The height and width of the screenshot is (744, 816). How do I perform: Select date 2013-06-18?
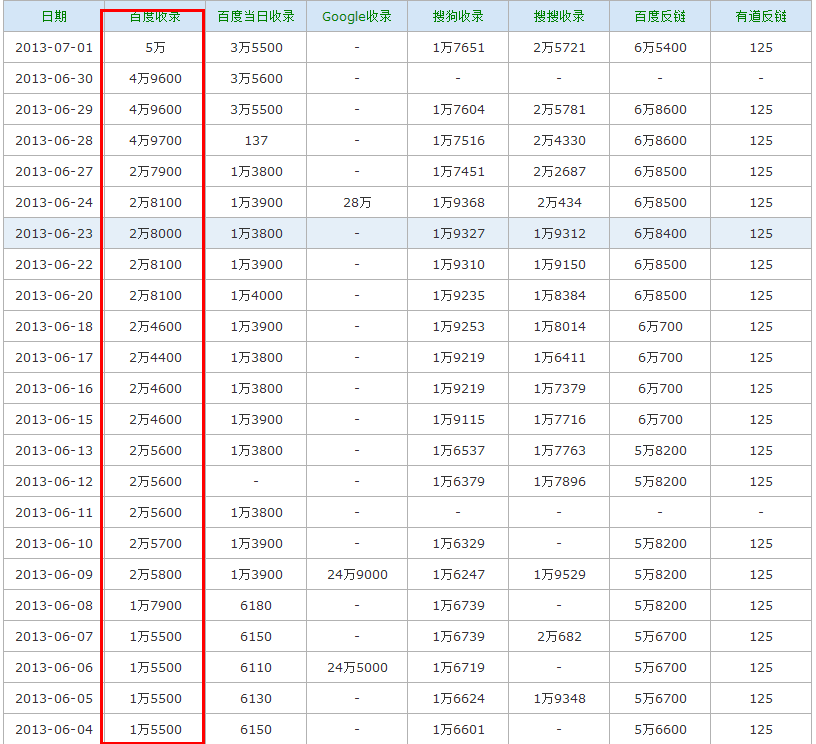pyautogui.click(x=54, y=327)
